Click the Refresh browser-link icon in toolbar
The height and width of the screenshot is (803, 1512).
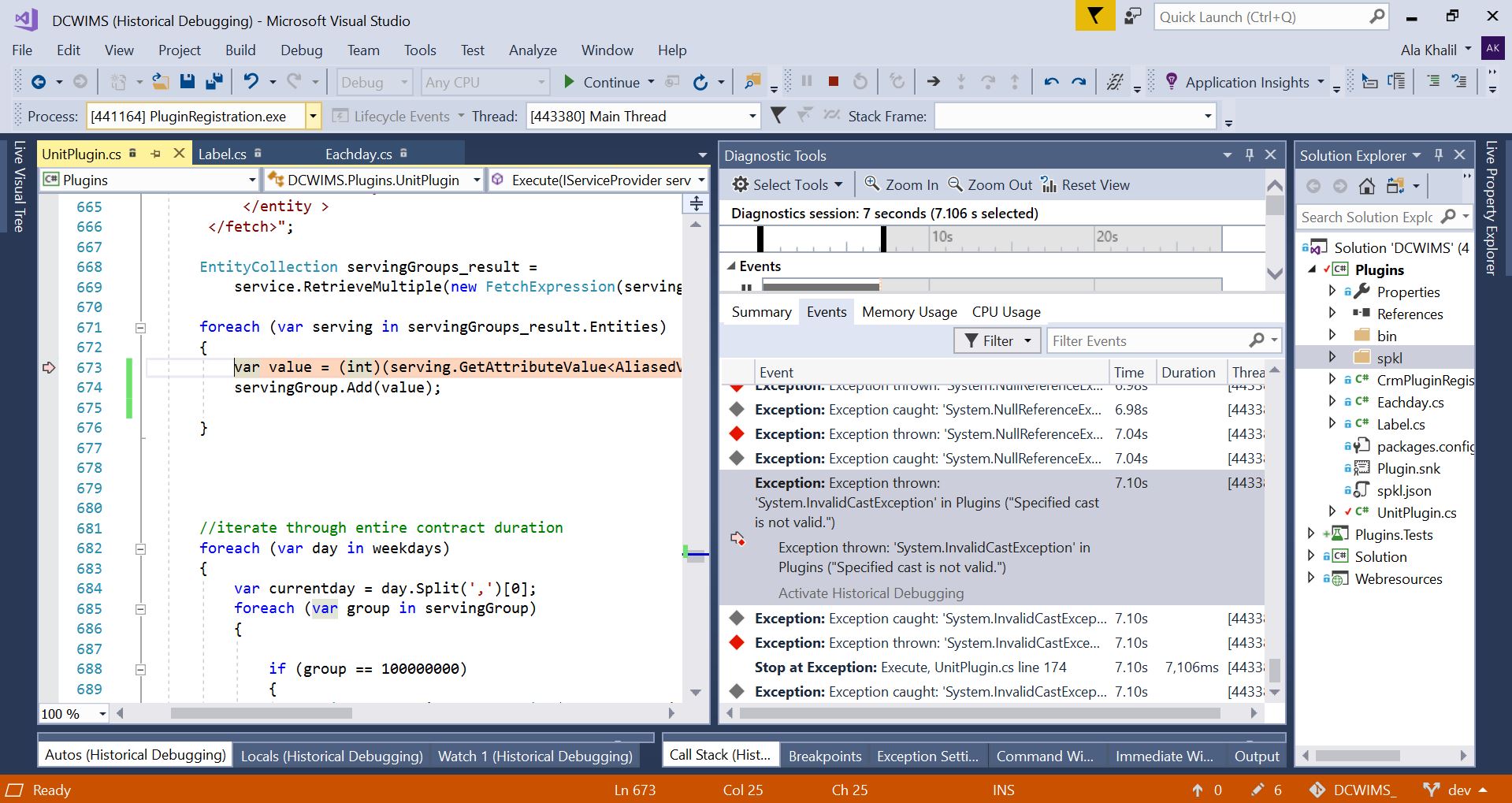click(x=700, y=82)
